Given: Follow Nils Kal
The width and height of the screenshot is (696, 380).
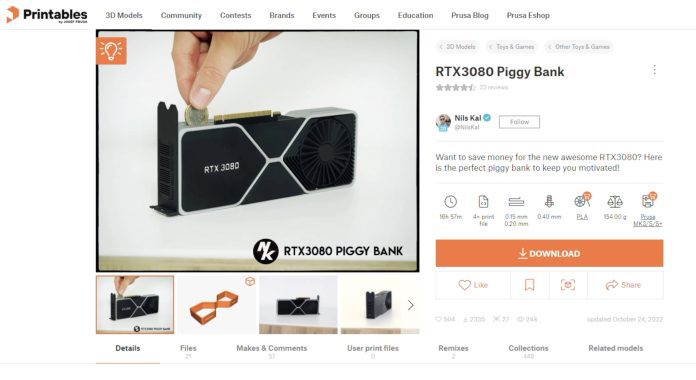Looking at the screenshot, I should coord(519,122).
